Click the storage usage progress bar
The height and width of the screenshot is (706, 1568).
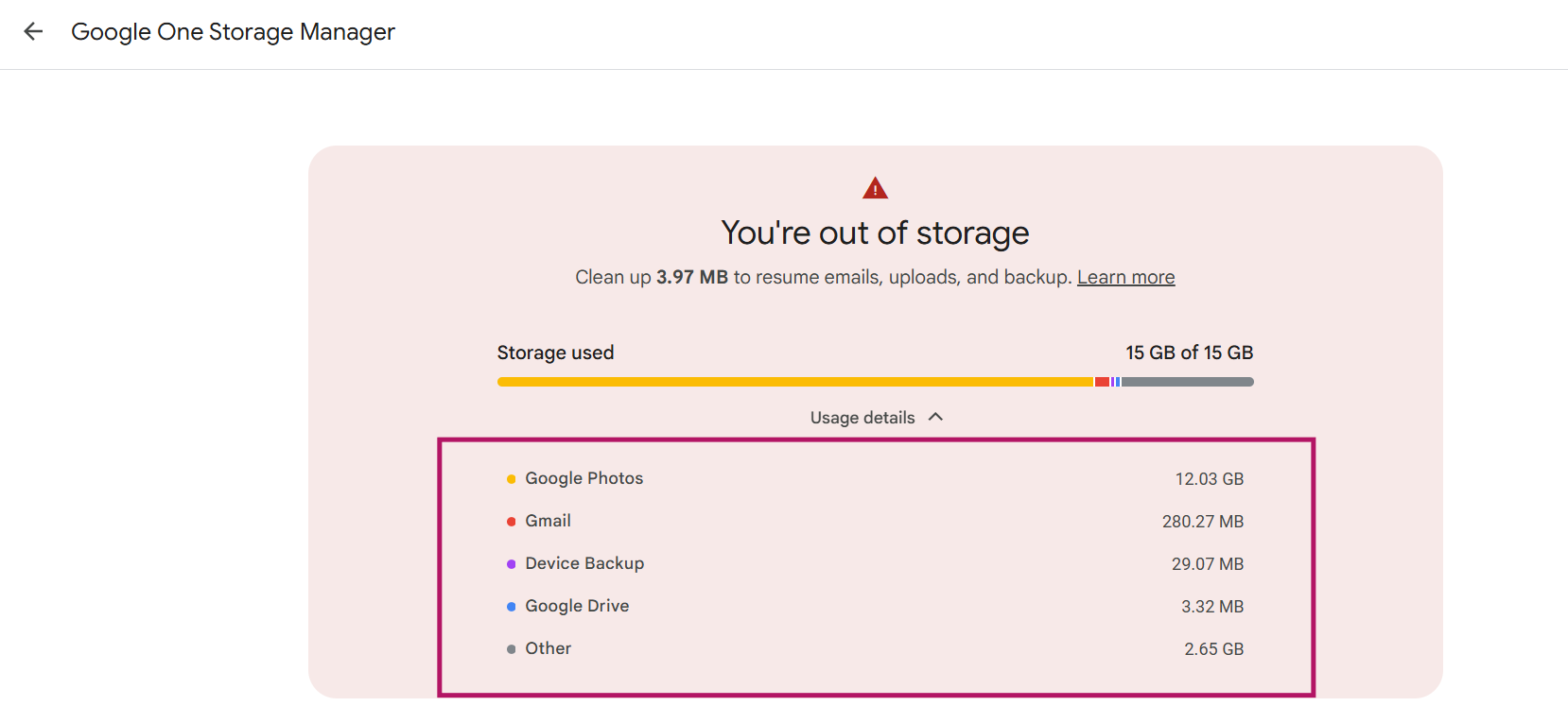tap(875, 381)
